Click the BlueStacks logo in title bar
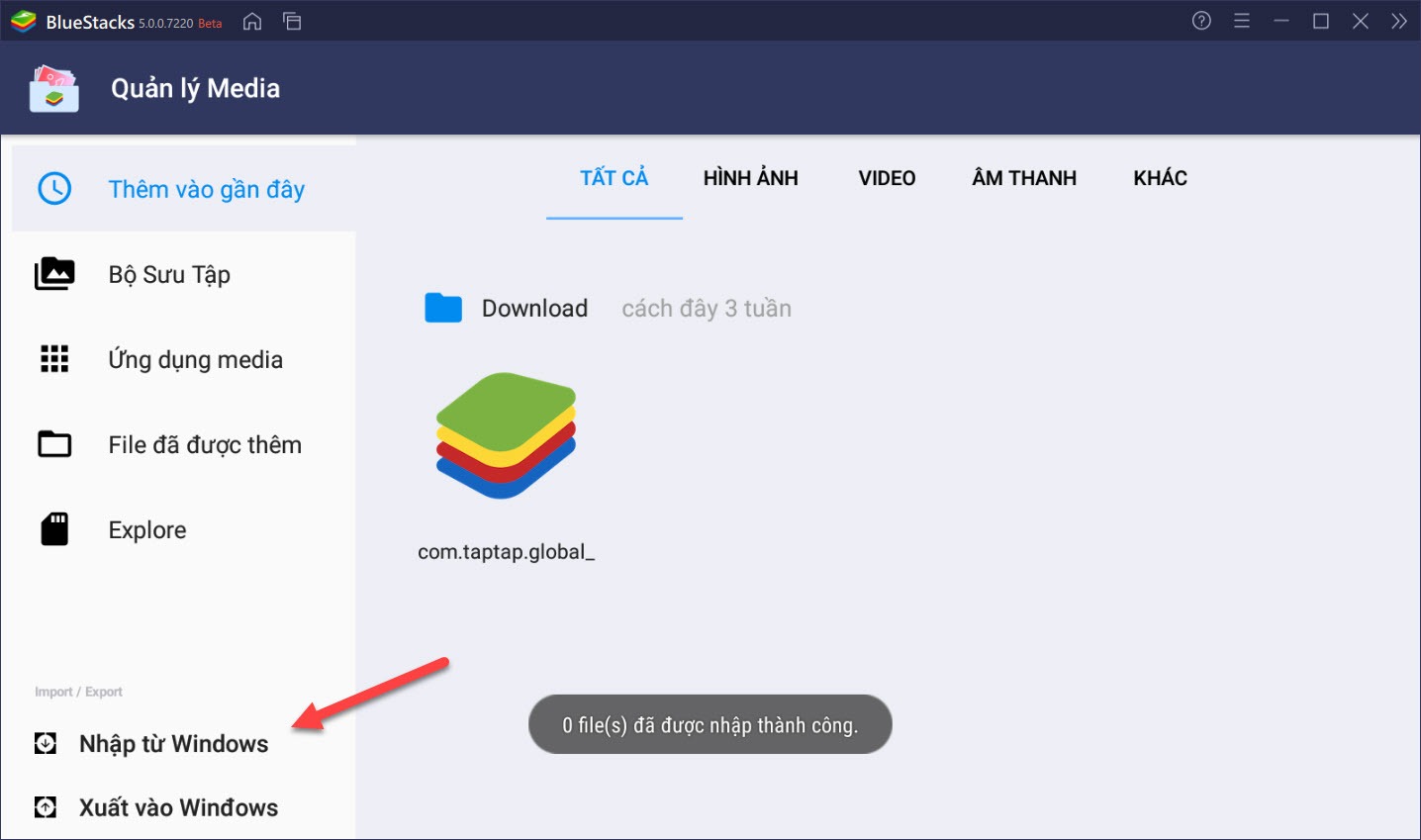The image size is (1421, 840). click(x=23, y=21)
